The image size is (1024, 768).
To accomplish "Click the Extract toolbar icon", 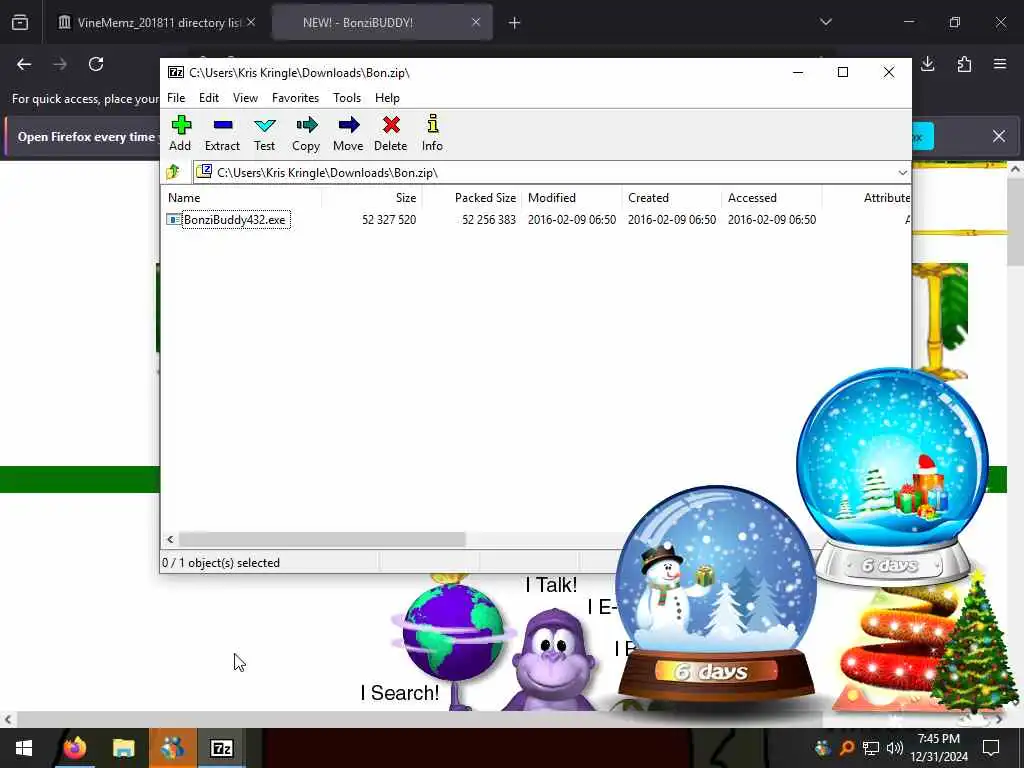I will click(x=222, y=133).
